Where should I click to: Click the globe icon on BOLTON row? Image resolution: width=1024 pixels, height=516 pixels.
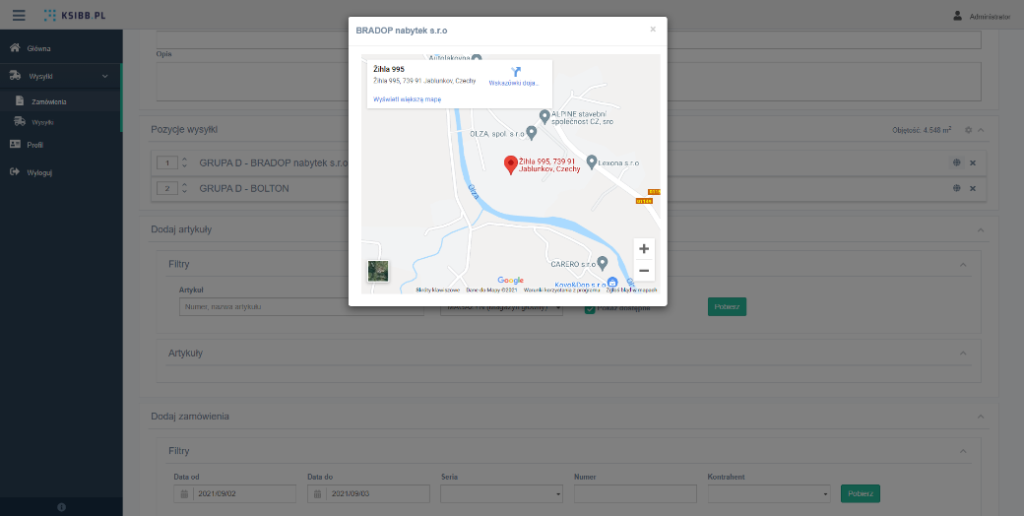(x=957, y=188)
